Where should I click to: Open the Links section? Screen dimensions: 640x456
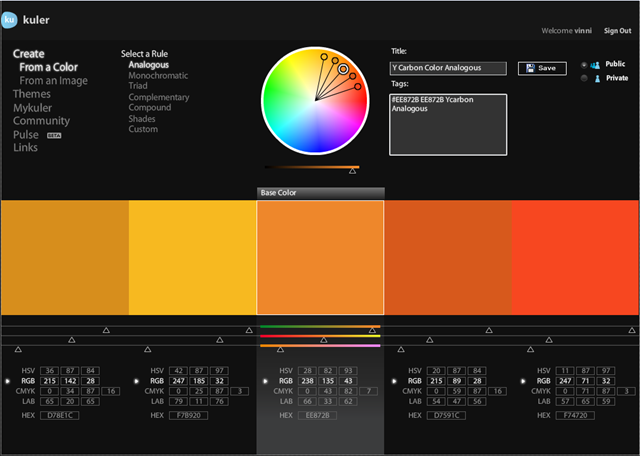click(25, 147)
